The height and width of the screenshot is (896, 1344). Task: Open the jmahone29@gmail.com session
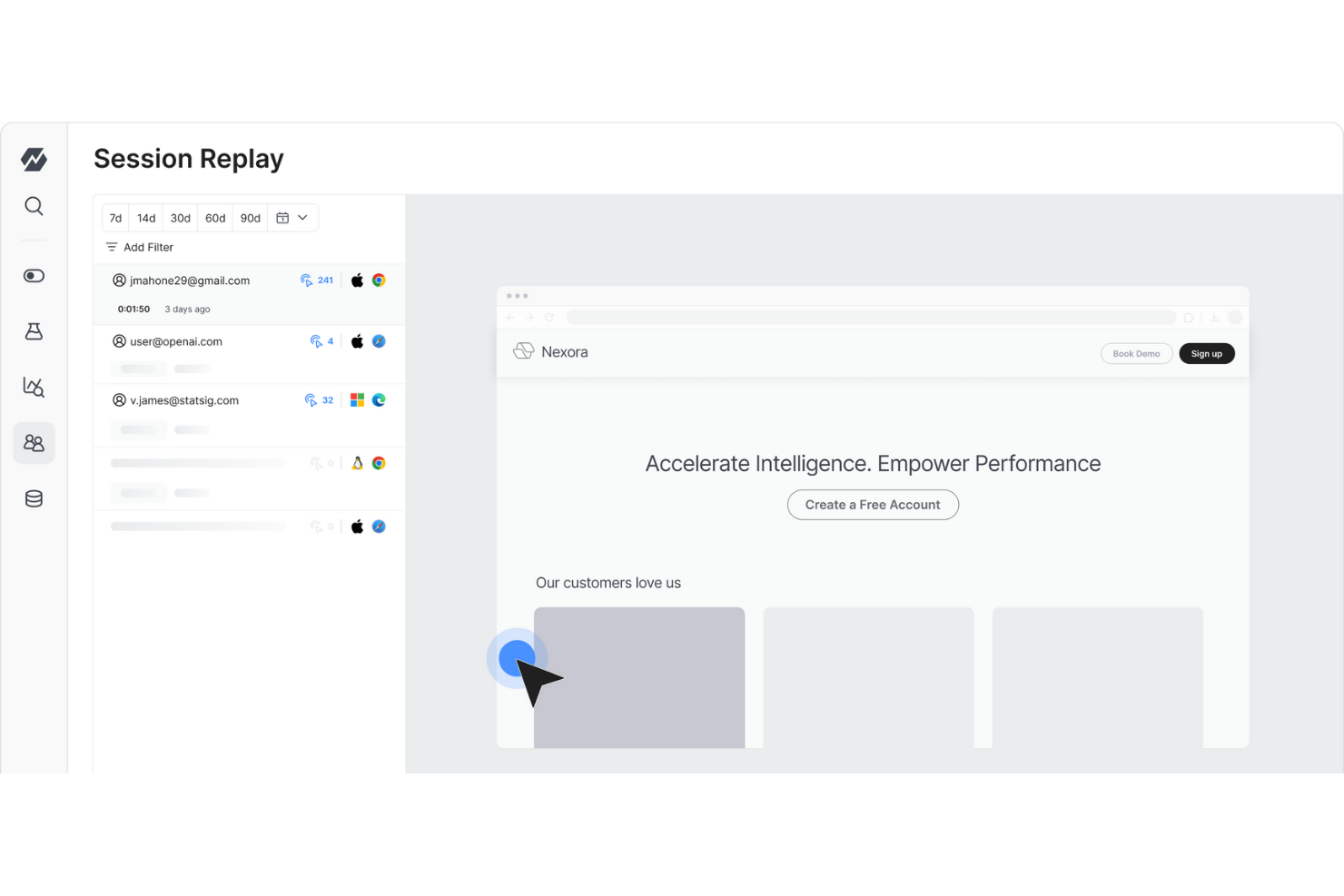coord(249,294)
